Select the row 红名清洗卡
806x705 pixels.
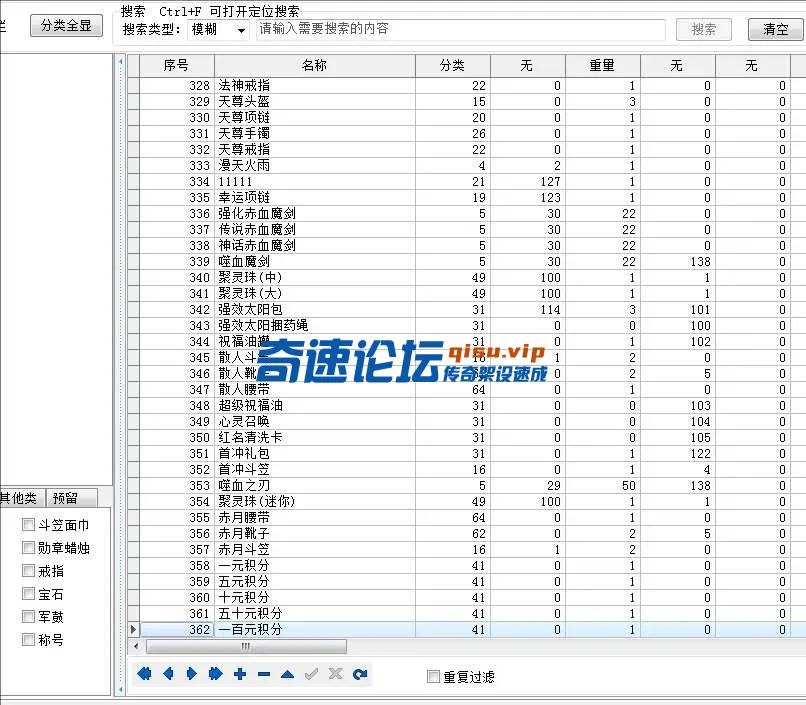(x=465, y=437)
